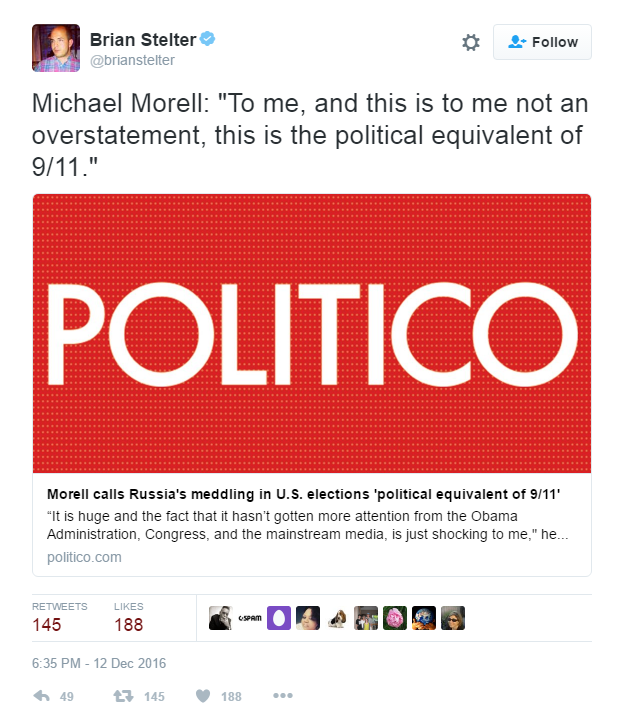Screen dimensions: 622x720
Task: Click the purple egg avatar
Action: coord(279,618)
